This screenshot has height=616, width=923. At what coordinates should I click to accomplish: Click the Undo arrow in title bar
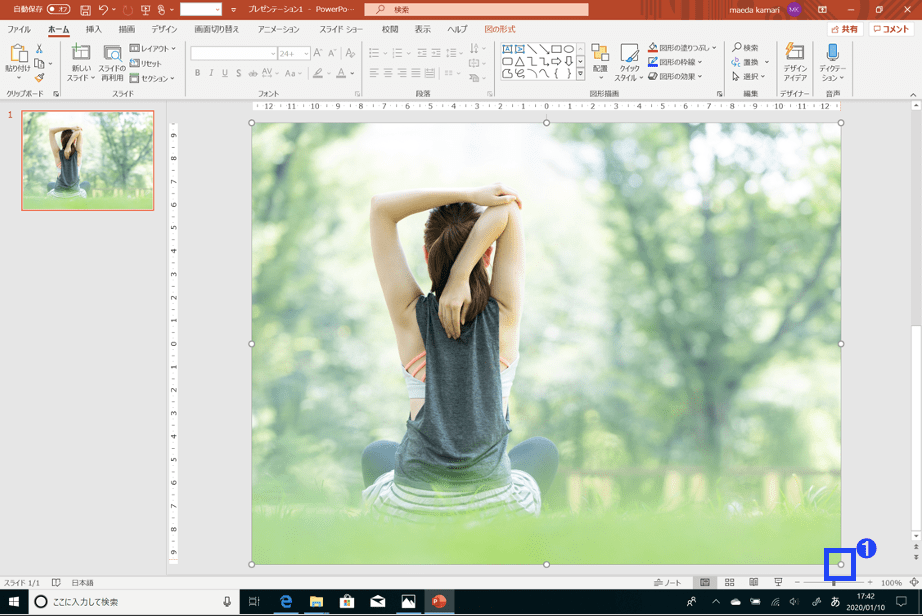[x=104, y=9]
